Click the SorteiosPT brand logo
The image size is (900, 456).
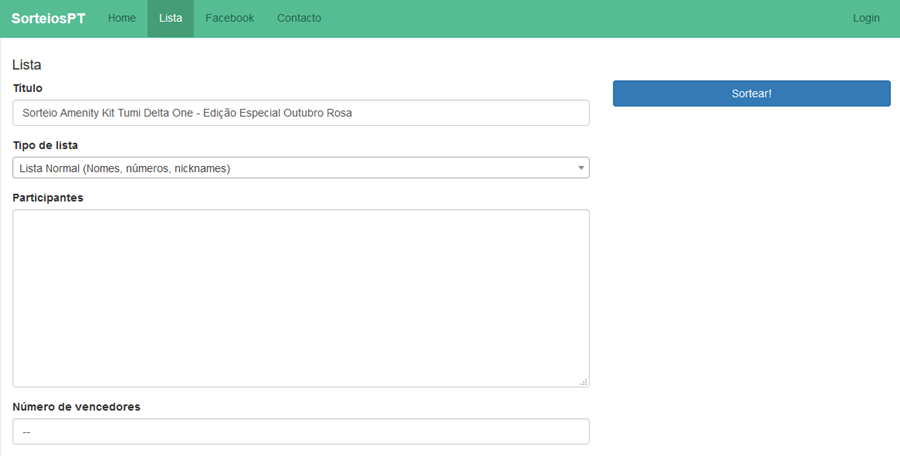tap(48, 18)
